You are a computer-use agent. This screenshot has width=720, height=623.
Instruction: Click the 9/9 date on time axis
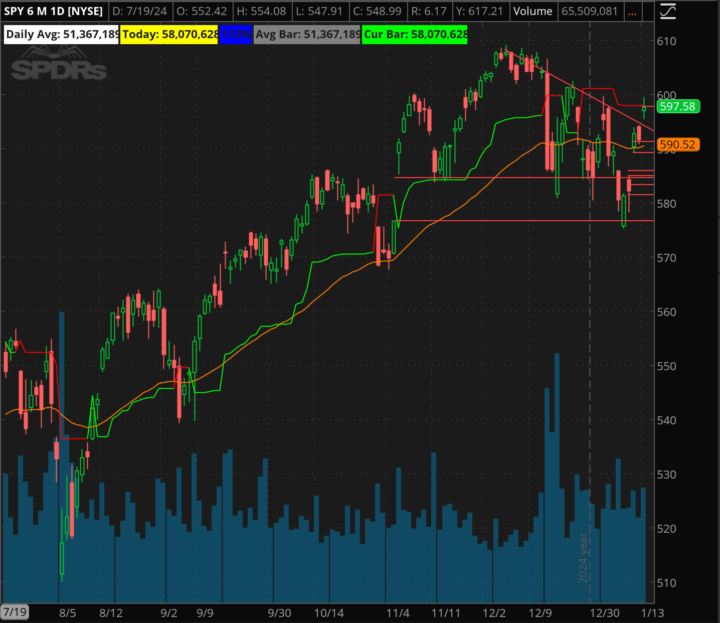pyautogui.click(x=205, y=613)
